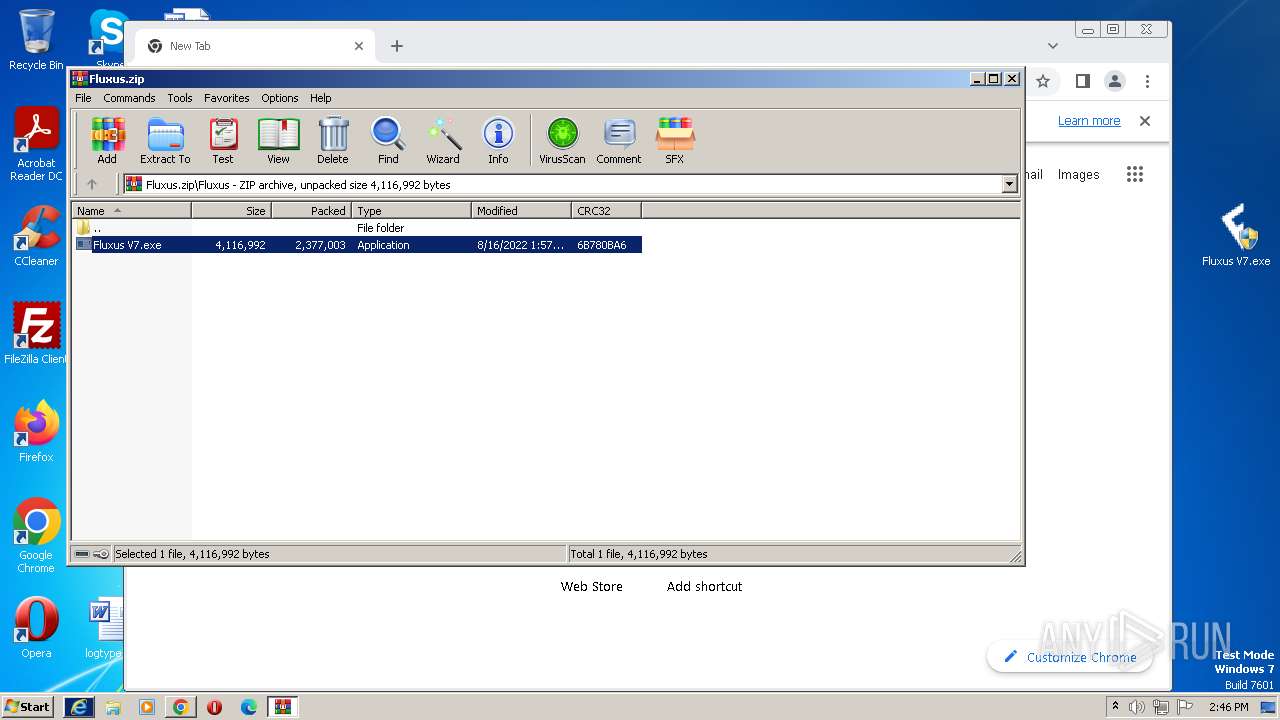Open Chrome three-dot menu
Viewport: 1280px width, 720px height.
coord(1148,81)
